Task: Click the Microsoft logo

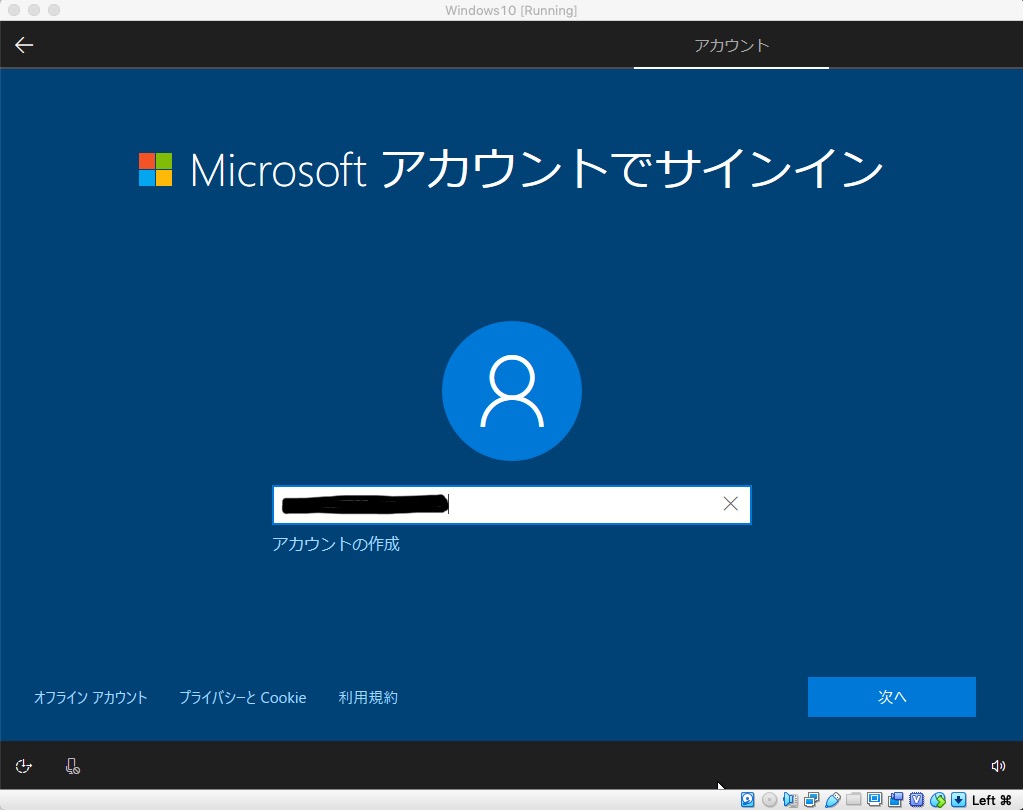Action: [x=155, y=170]
